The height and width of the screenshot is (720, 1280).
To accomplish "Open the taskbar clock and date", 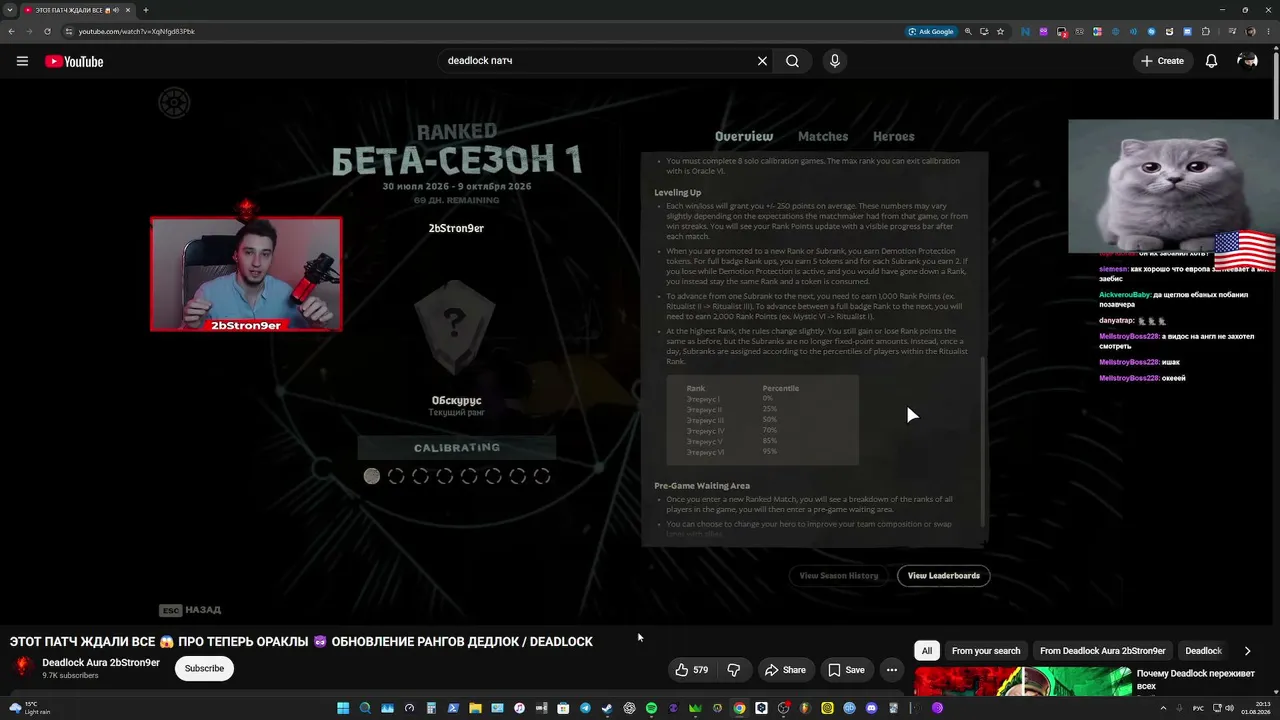I will point(1255,708).
